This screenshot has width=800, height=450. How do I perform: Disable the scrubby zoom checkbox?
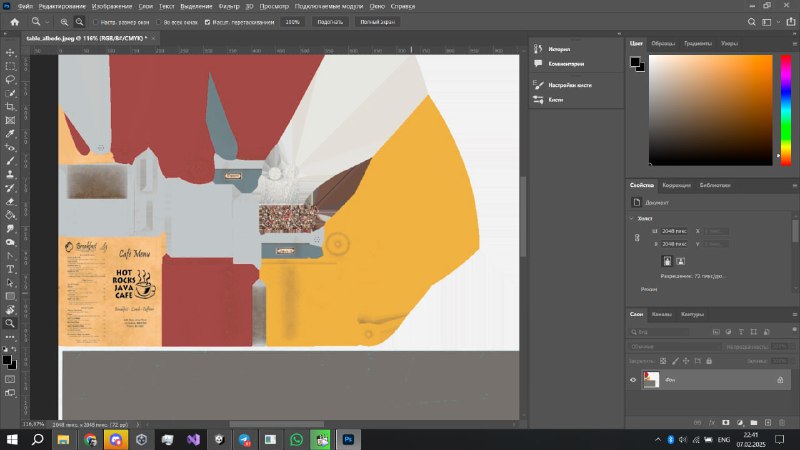point(207,22)
